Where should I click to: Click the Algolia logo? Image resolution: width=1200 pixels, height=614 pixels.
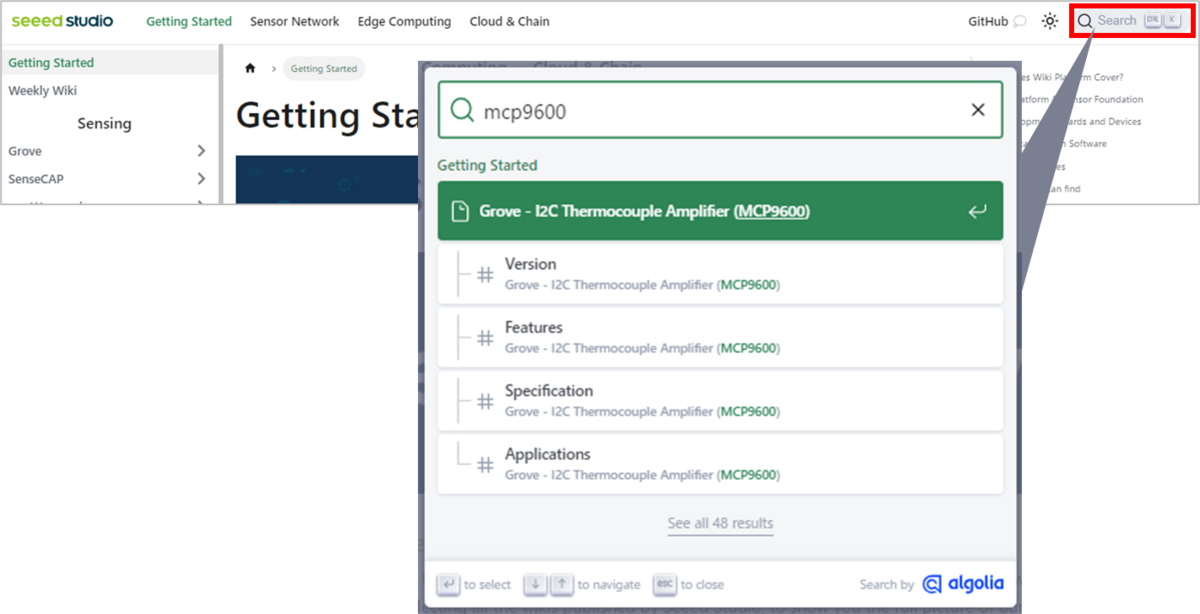963,584
